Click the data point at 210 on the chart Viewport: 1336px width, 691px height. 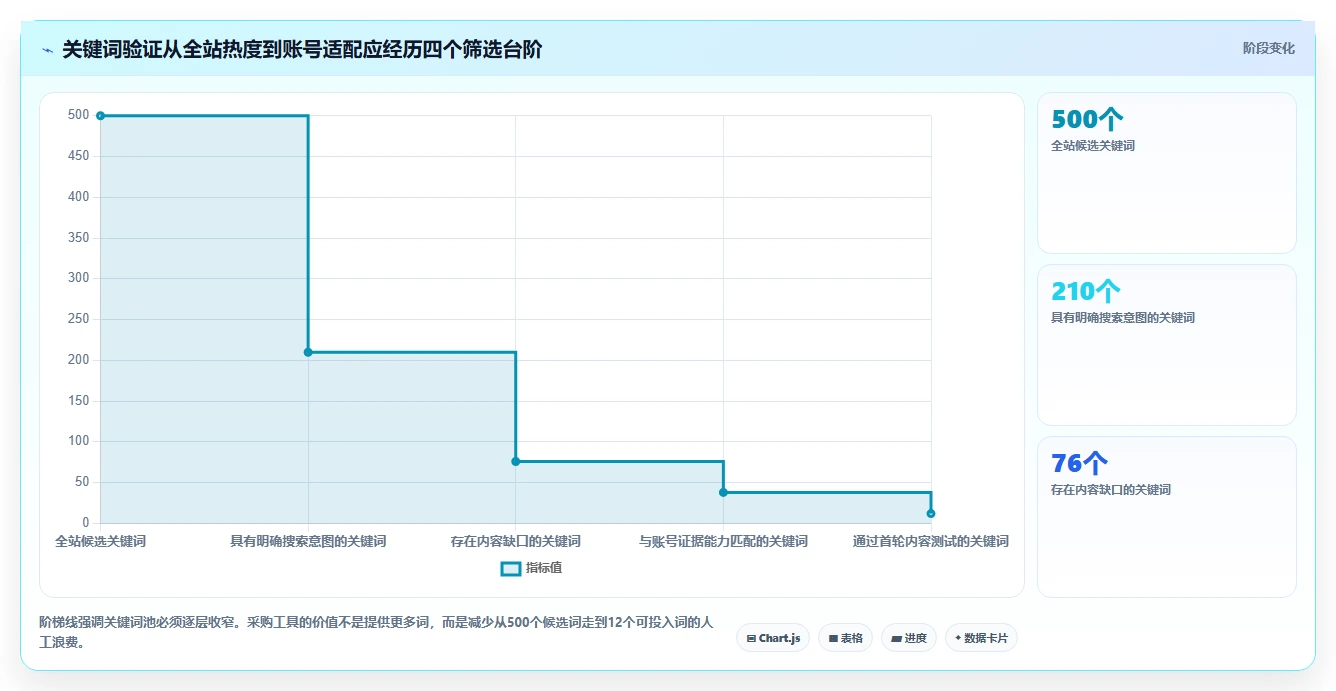[308, 352]
